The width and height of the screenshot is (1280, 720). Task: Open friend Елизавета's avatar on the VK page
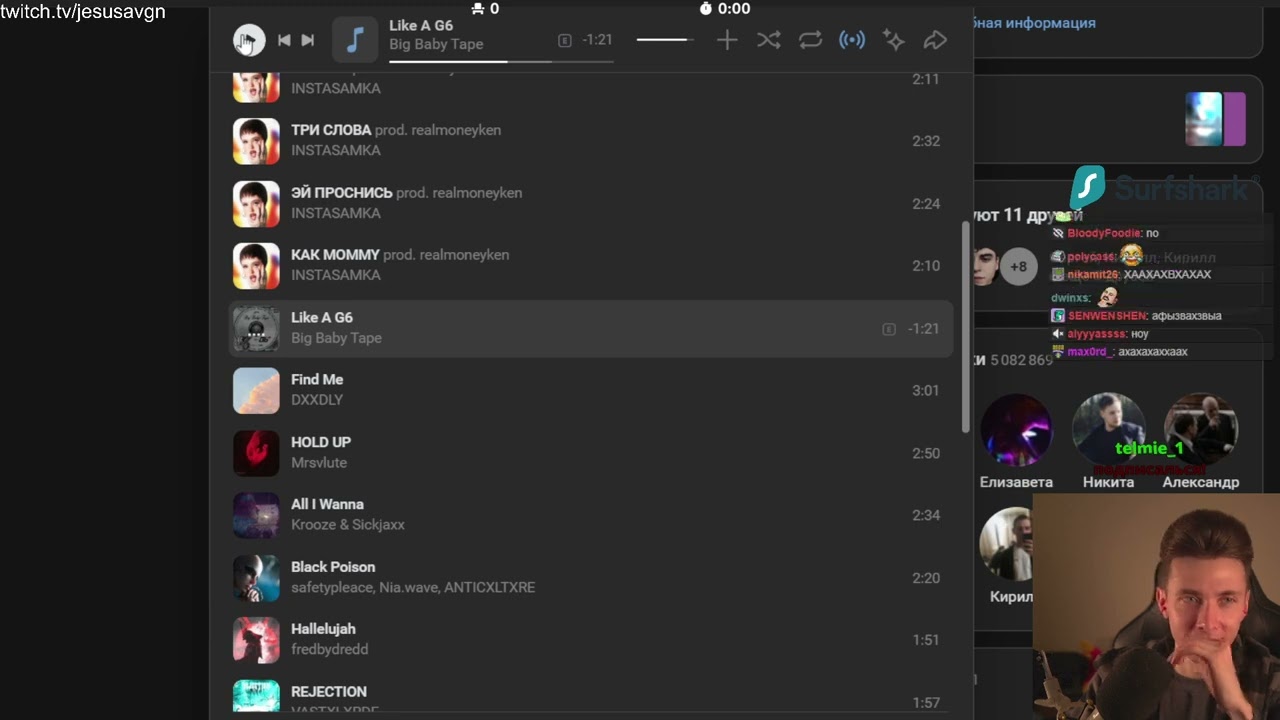[1016, 430]
